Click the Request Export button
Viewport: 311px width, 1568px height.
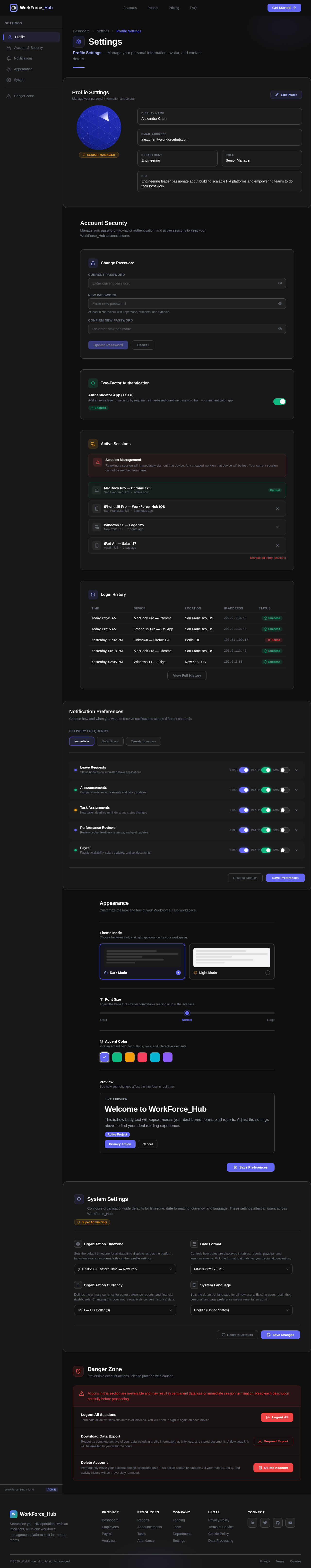click(x=273, y=1441)
